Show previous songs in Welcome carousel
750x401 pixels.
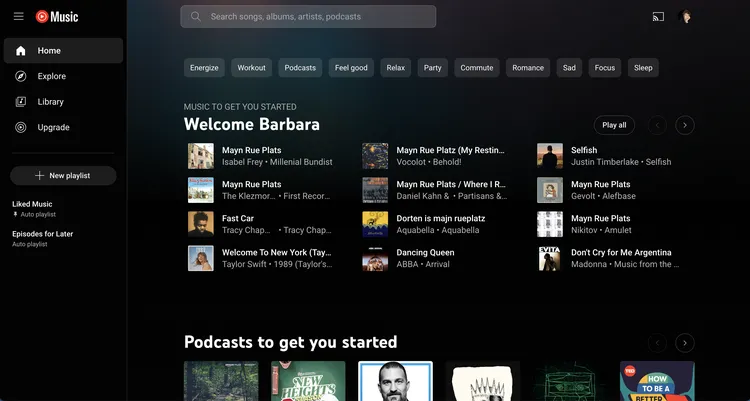tap(657, 125)
